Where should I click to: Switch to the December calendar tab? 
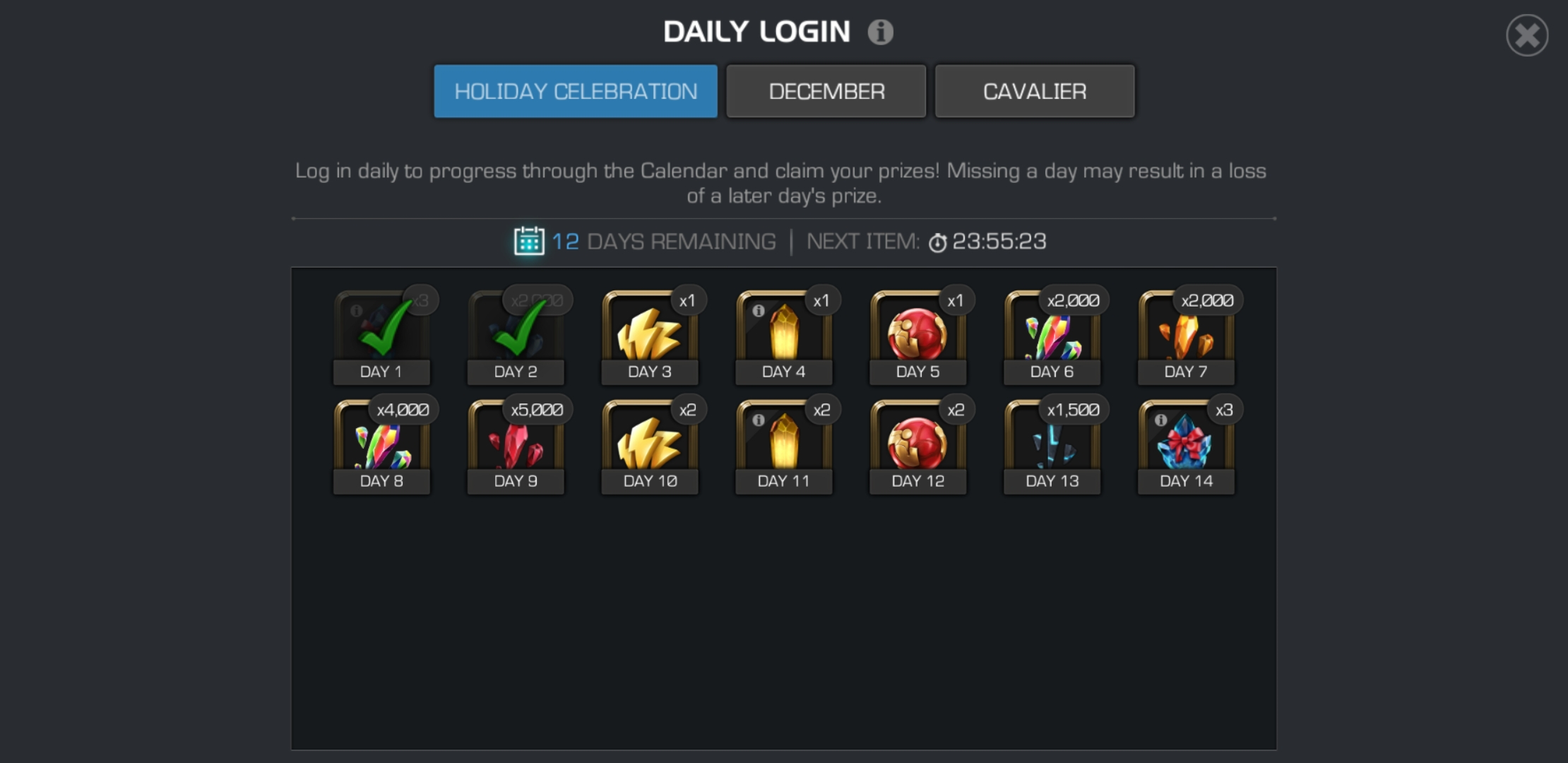tap(826, 91)
